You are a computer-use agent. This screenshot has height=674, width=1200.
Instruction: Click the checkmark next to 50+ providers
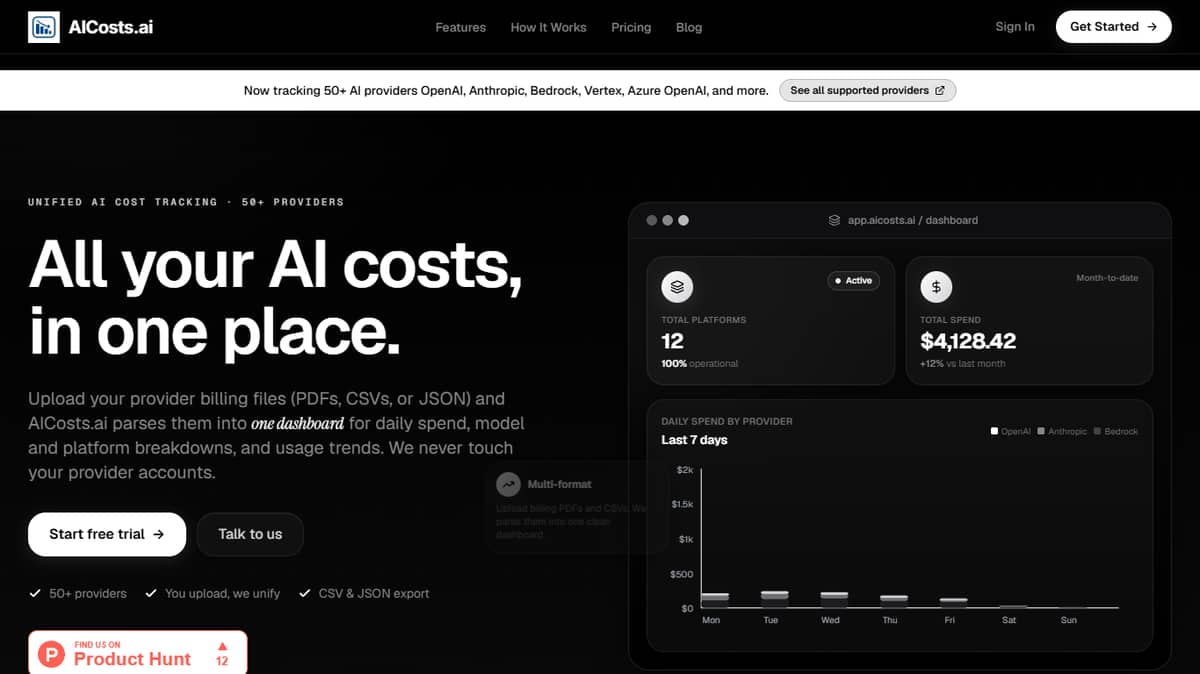(35, 593)
